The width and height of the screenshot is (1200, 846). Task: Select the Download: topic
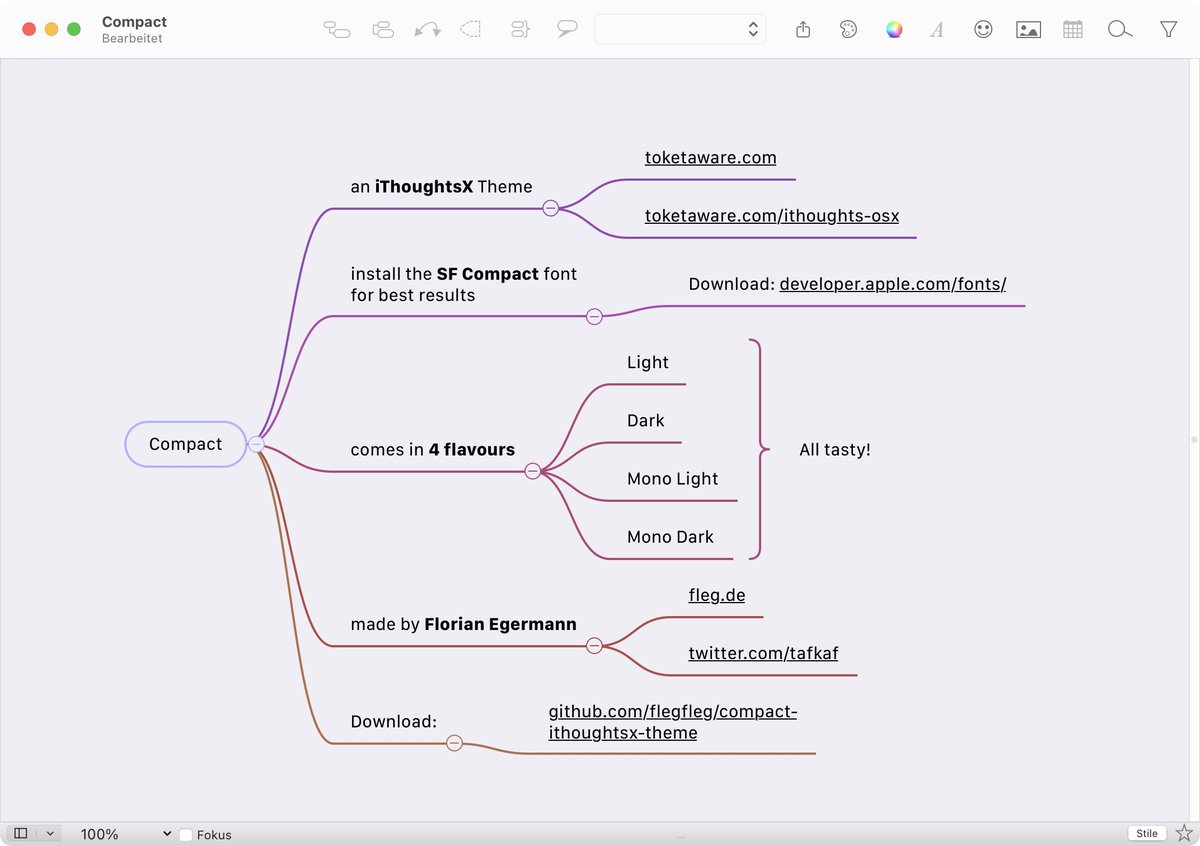coord(394,722)
